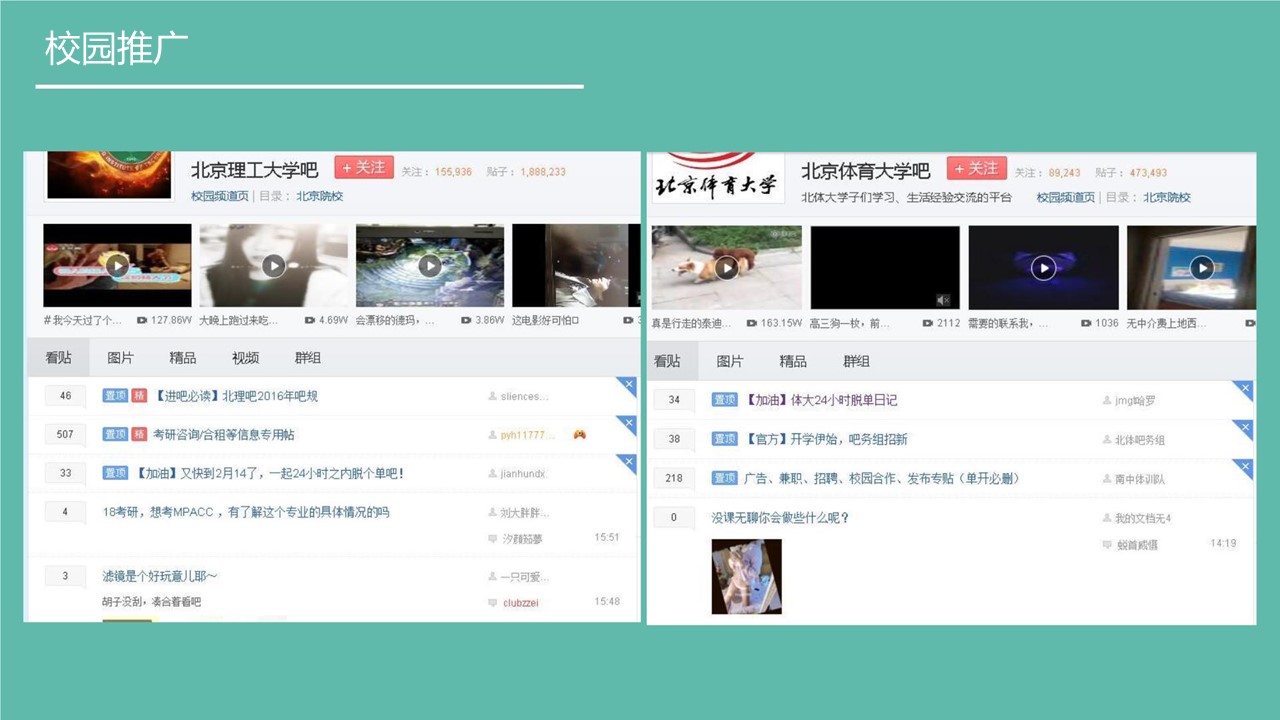Open 看贴 tab in 北京体育大学吧
Screen dimensions: 1280x720
667,361
